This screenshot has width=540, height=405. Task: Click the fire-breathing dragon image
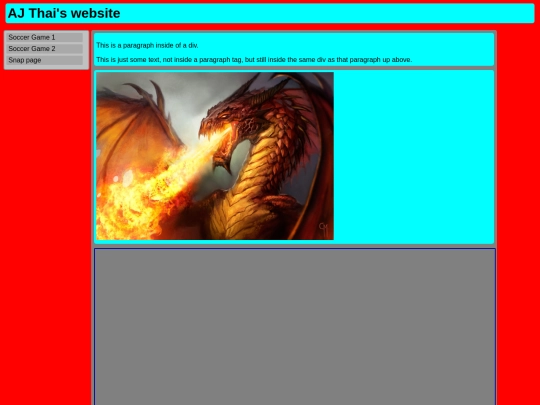(215, 156)
